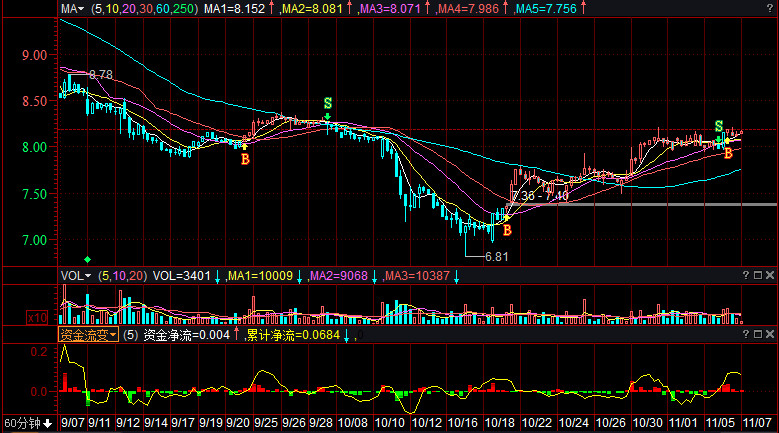The image size is (779, 433).
Task: Maximize the VOL panel with square icon
Action: tap(758, 274)
